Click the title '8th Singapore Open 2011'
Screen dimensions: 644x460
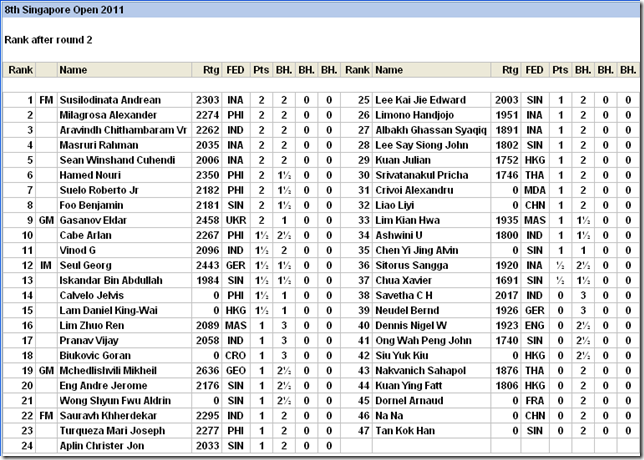pos(64,10)
